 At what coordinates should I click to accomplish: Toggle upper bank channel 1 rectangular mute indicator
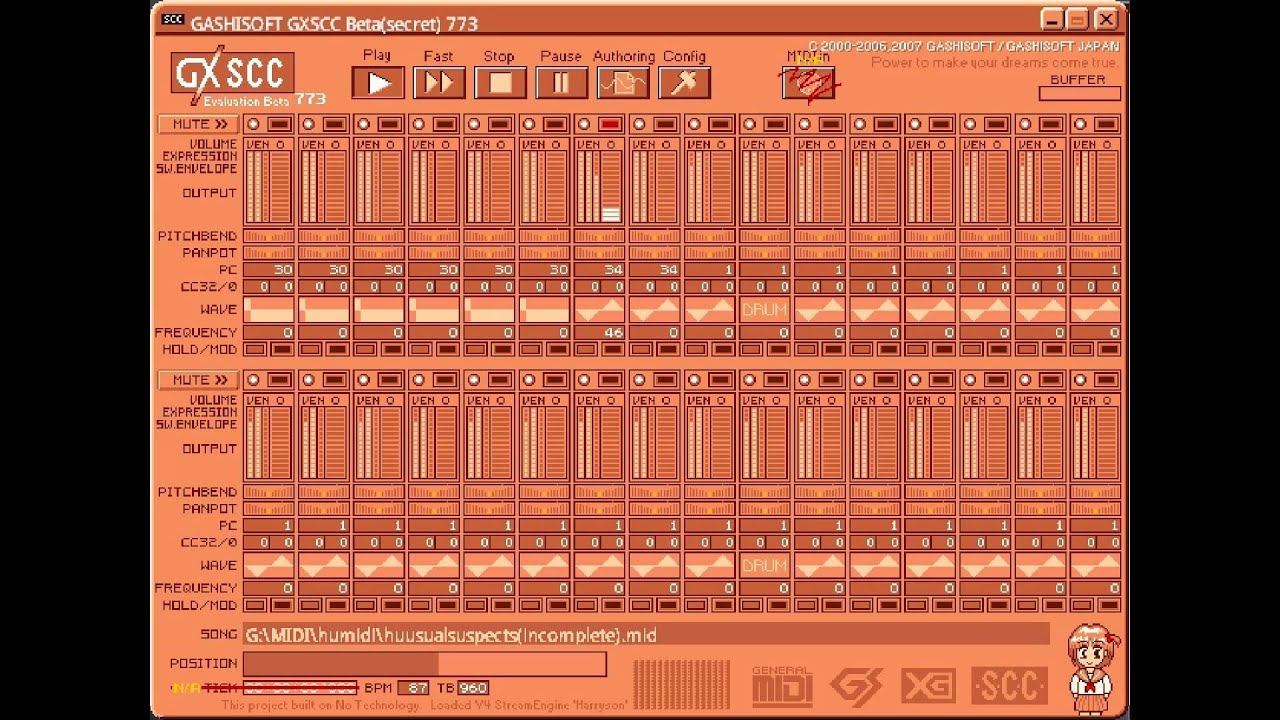pyautogui.click(x=280, y=124)
